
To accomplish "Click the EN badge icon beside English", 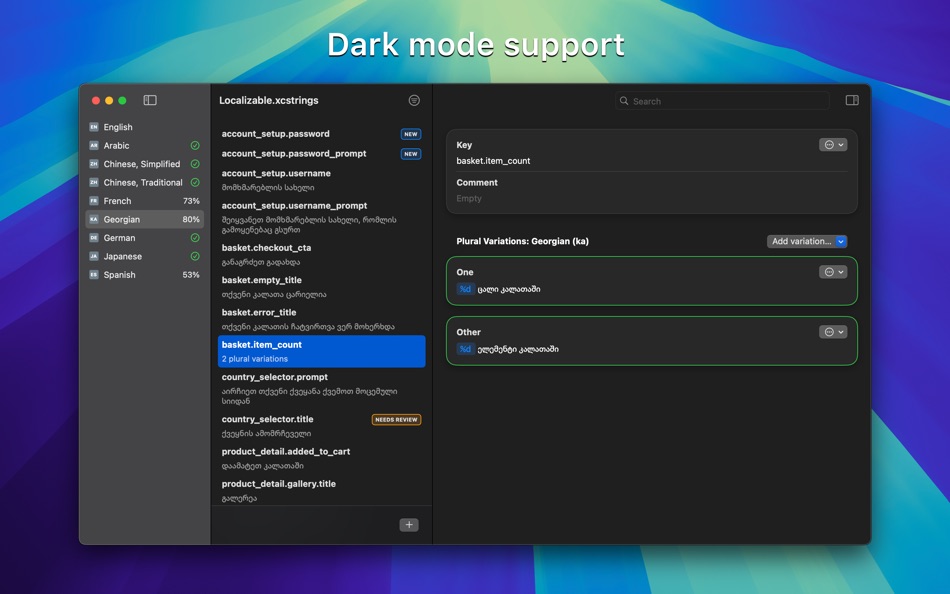I will tap(94, 127).
